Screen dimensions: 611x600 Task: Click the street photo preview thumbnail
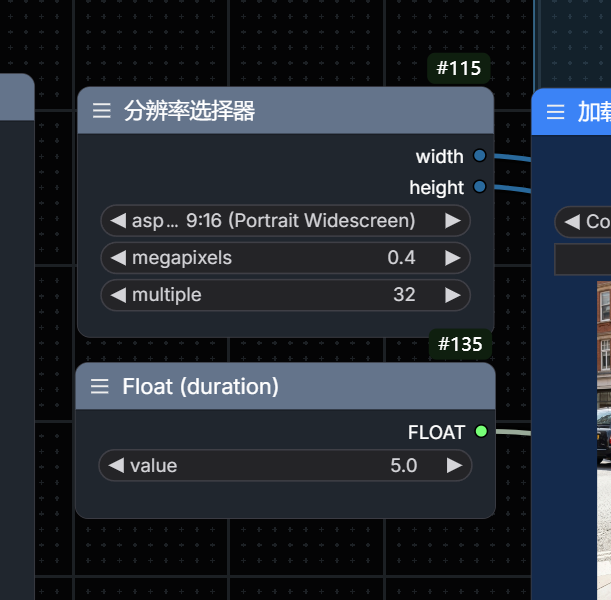pos(604,440)
